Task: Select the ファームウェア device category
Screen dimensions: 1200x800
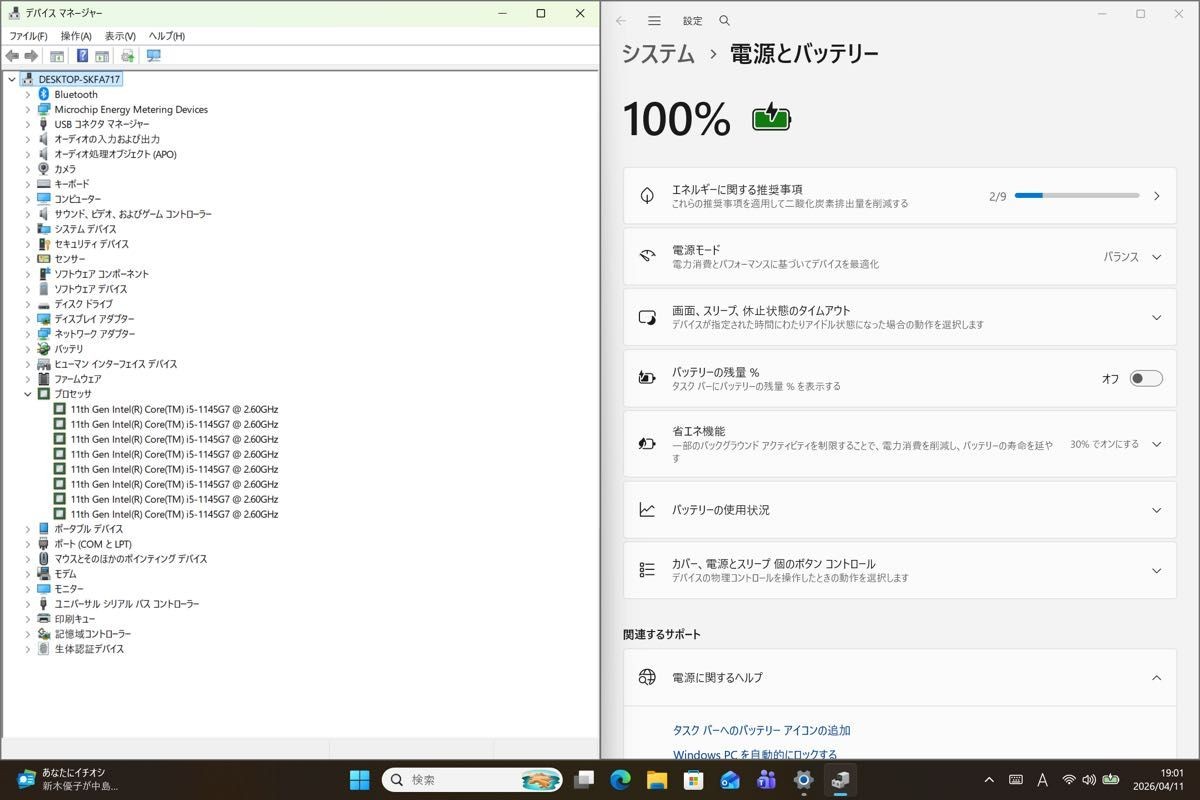Action: [x=77, y=379]
